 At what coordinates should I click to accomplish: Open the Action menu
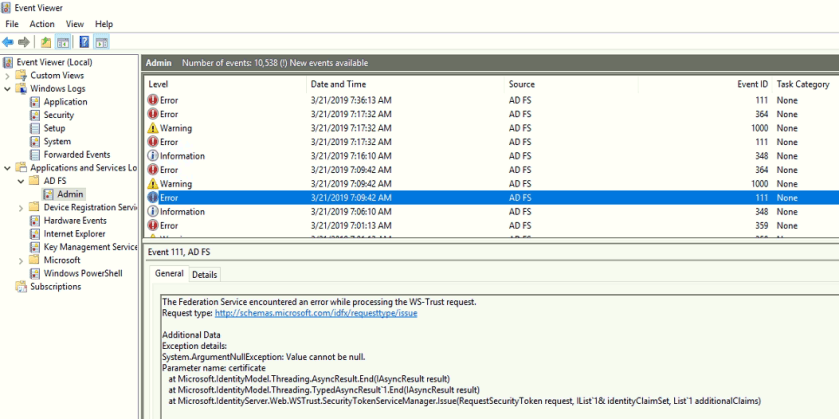point(42,24)
